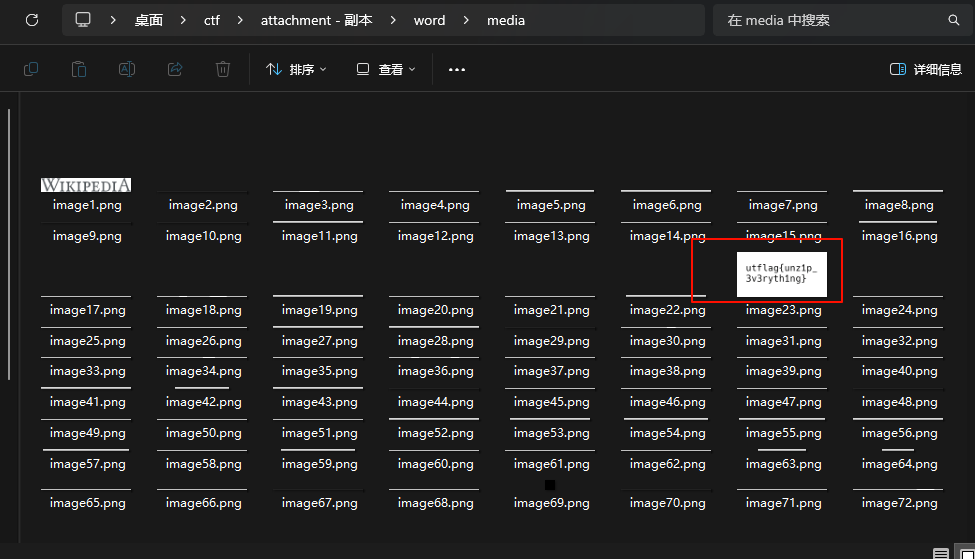Select file image45.png
Viewport: 975px width, 559px height.
pos(551,402)
